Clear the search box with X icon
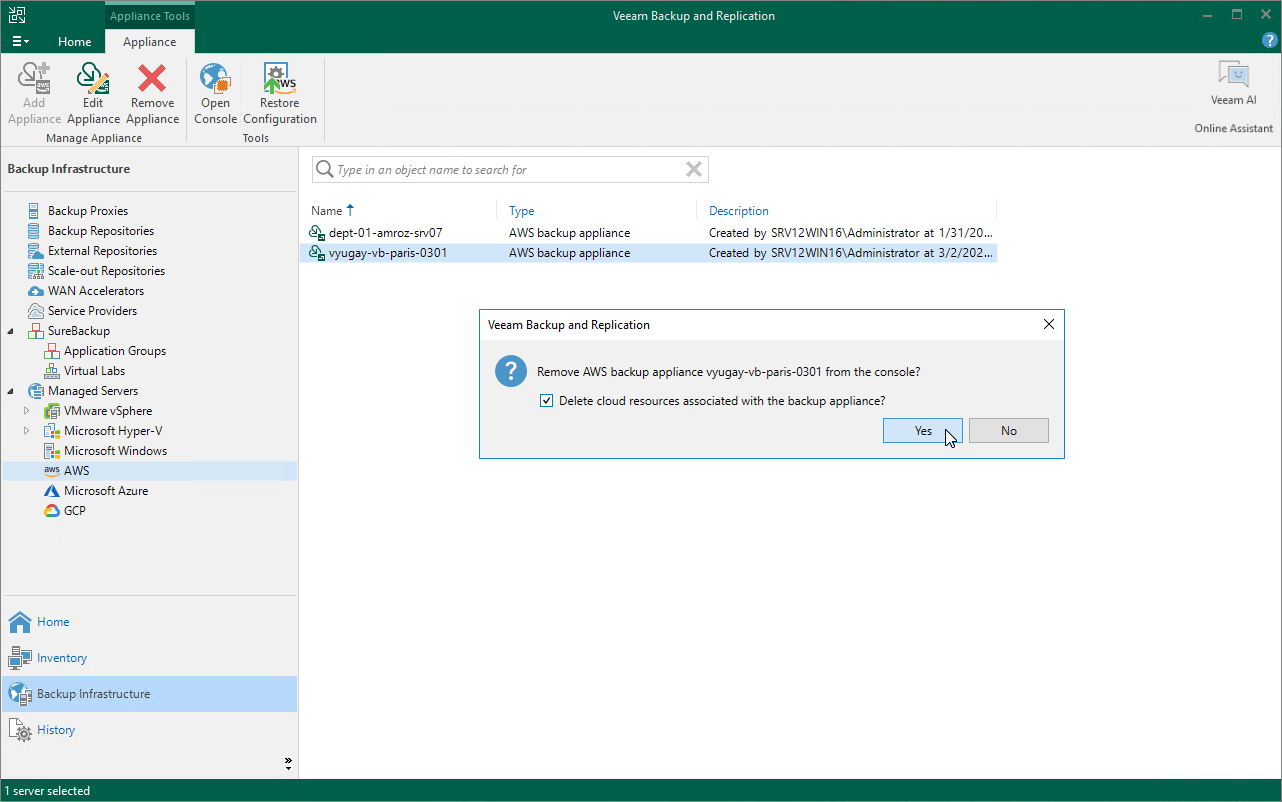The image size is (1282, 802). coord(694,170)
